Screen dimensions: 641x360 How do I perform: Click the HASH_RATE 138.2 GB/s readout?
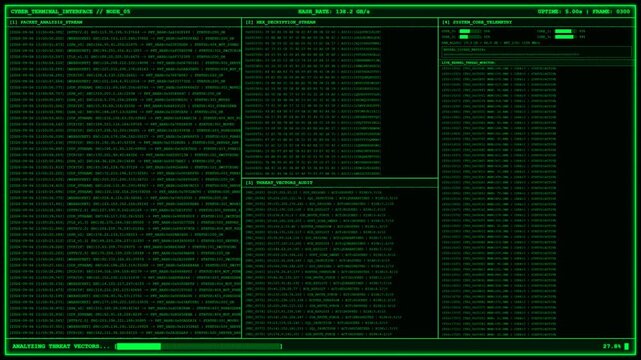point(334,11)
